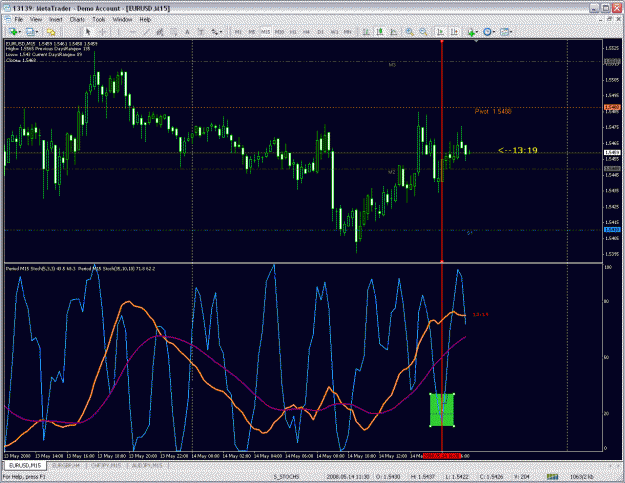625x483 pixels.
Task: Display chart as Candlesticks
Action: tap(380, 32)
